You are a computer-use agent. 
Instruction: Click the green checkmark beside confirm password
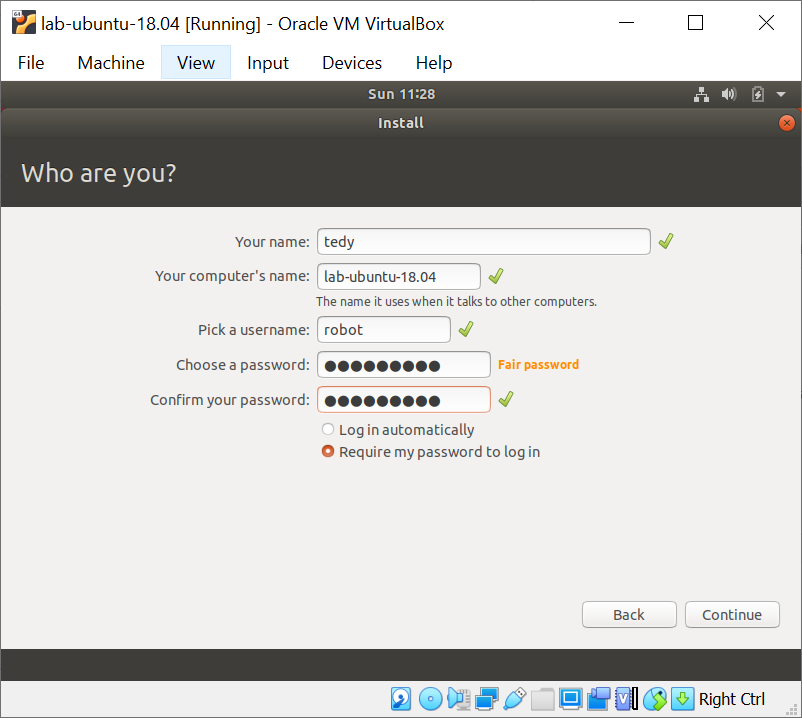(x=506, y=399)
